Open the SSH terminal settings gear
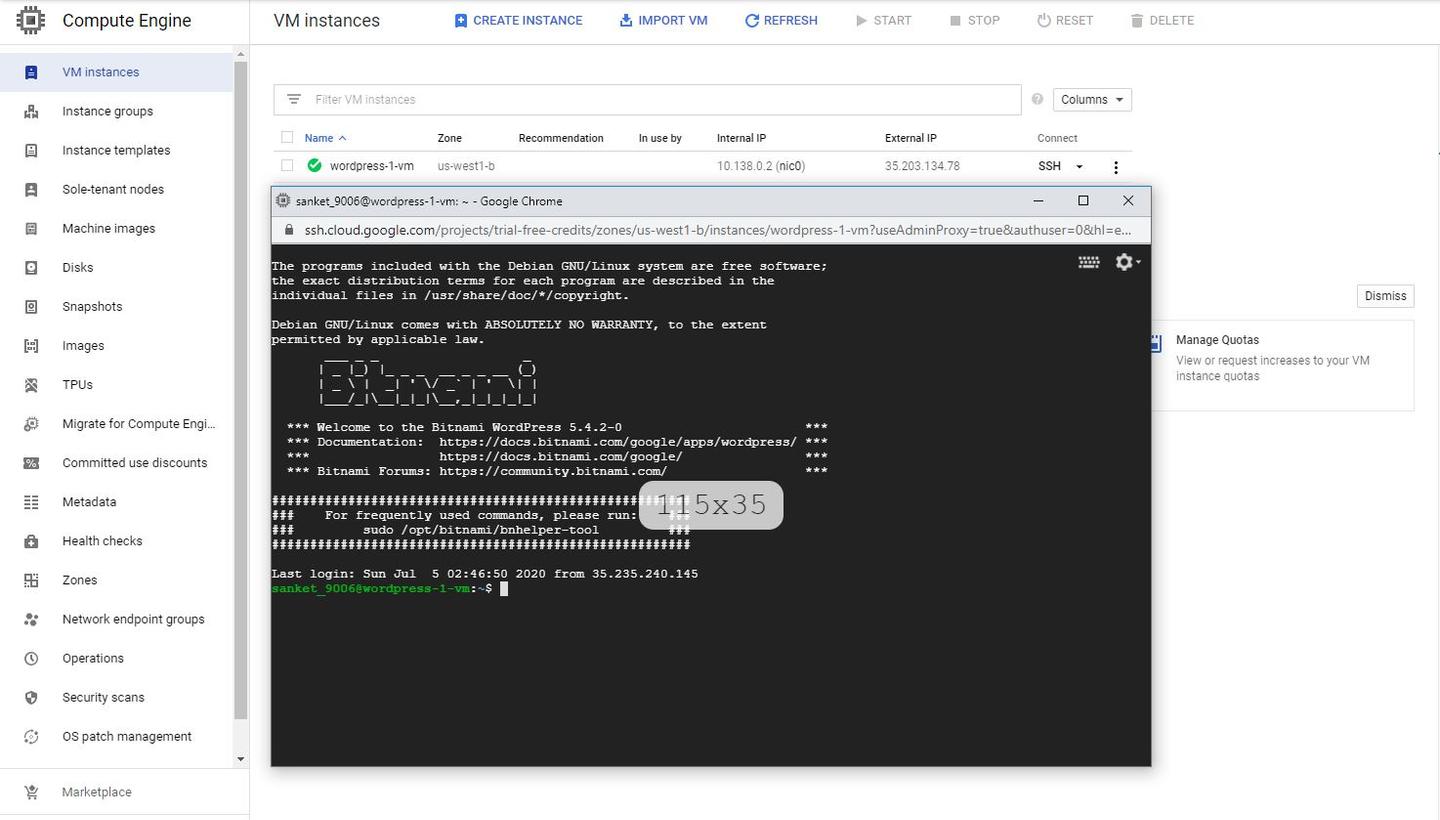 click(x=1127, y=262)
